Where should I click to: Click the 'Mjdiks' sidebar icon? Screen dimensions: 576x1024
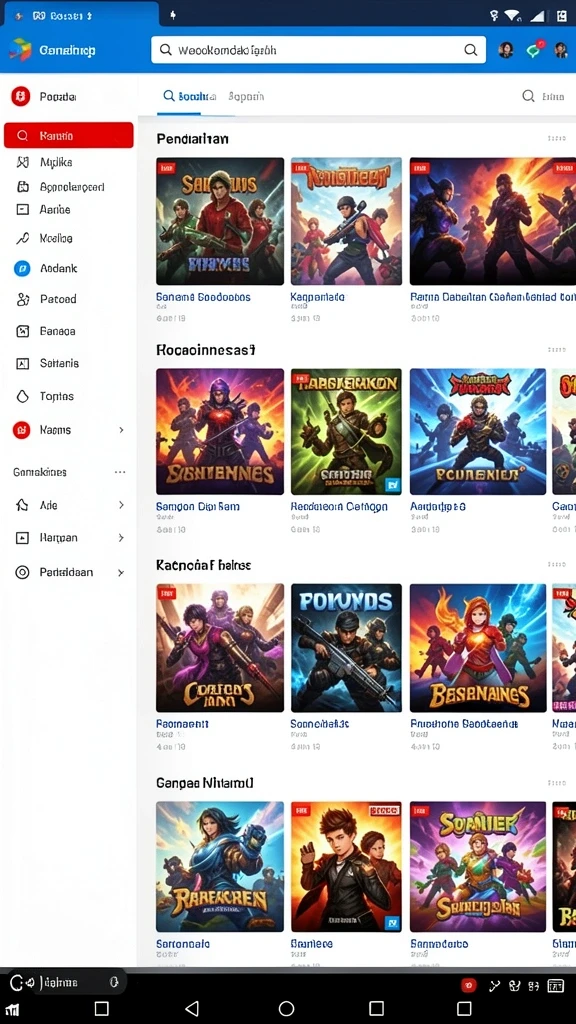[x=22, y=162]
